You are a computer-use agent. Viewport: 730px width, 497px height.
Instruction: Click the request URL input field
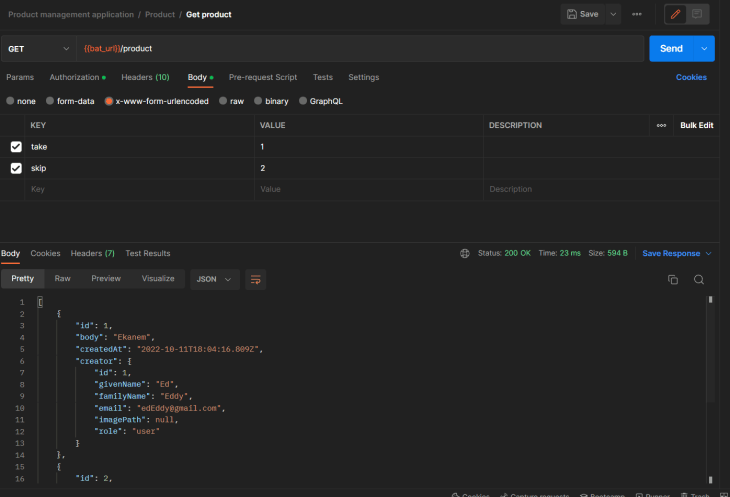pyautogui.click(x=360, y=48)
